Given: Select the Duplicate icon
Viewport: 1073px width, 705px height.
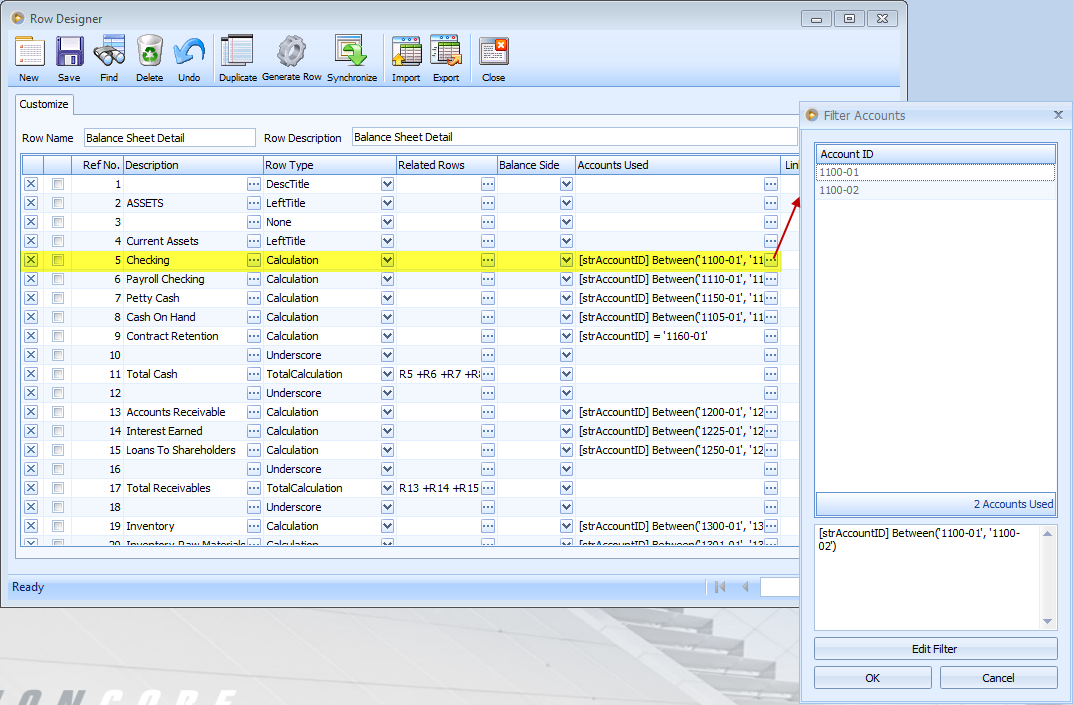Looking at the screenshot, I should coord(237,57).
